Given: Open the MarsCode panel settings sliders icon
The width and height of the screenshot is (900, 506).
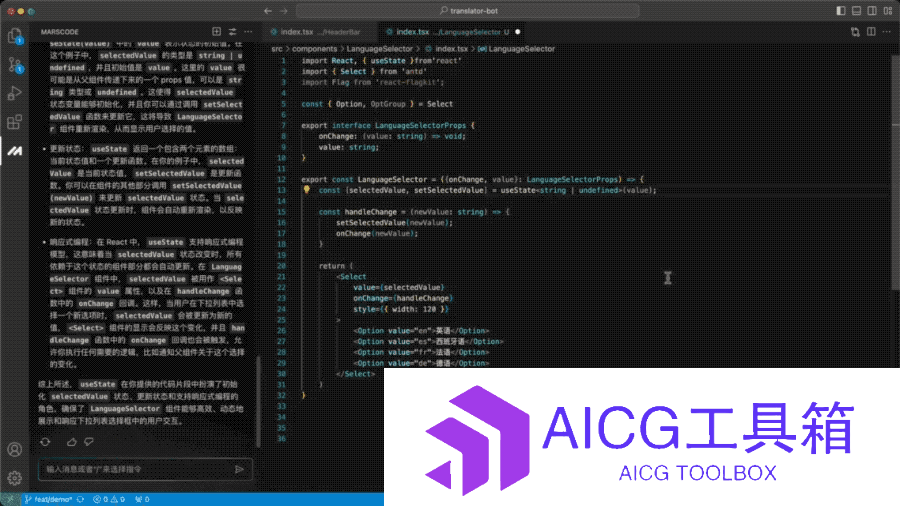Looking at the screenshot, I should (x=232, y=32).
